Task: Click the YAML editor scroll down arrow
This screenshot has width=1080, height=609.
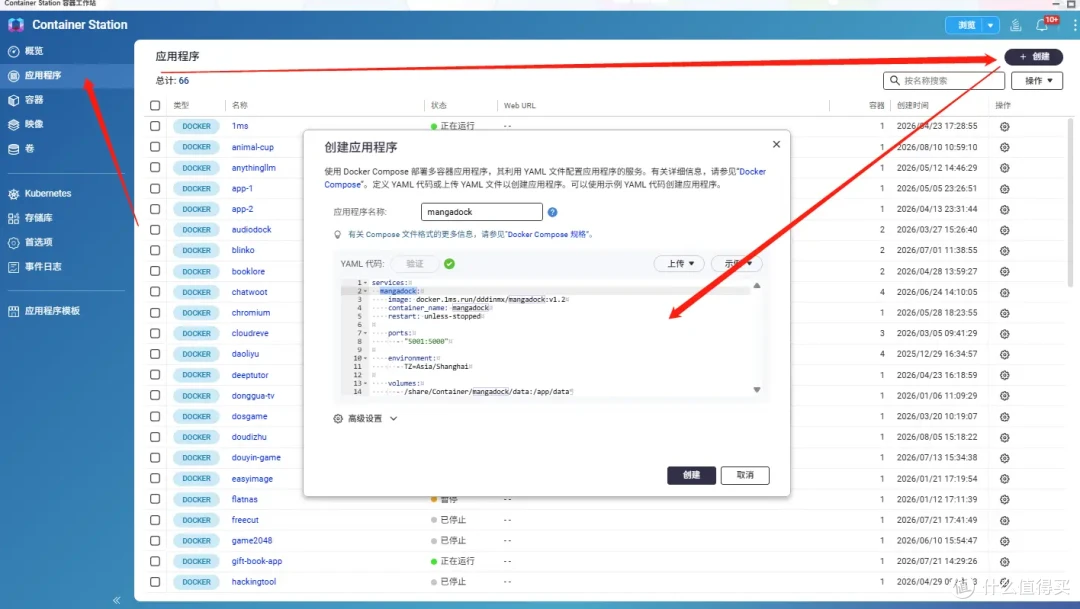Action: 756,390
